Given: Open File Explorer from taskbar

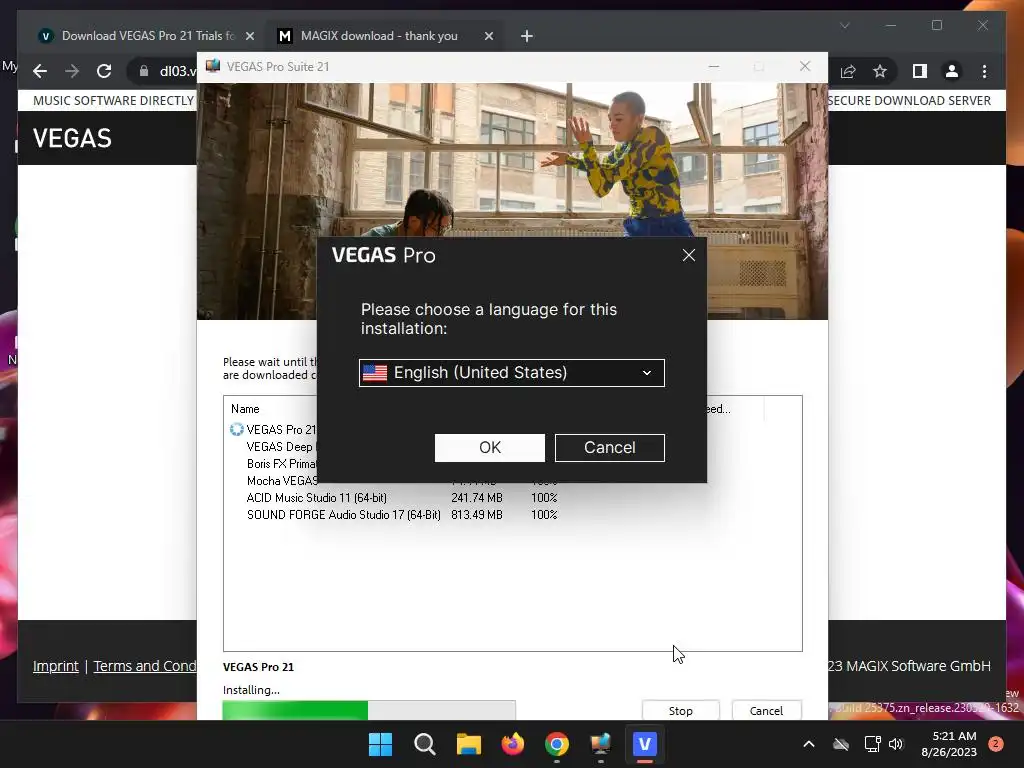Looking at the screenshot, I should click(468, 744).
